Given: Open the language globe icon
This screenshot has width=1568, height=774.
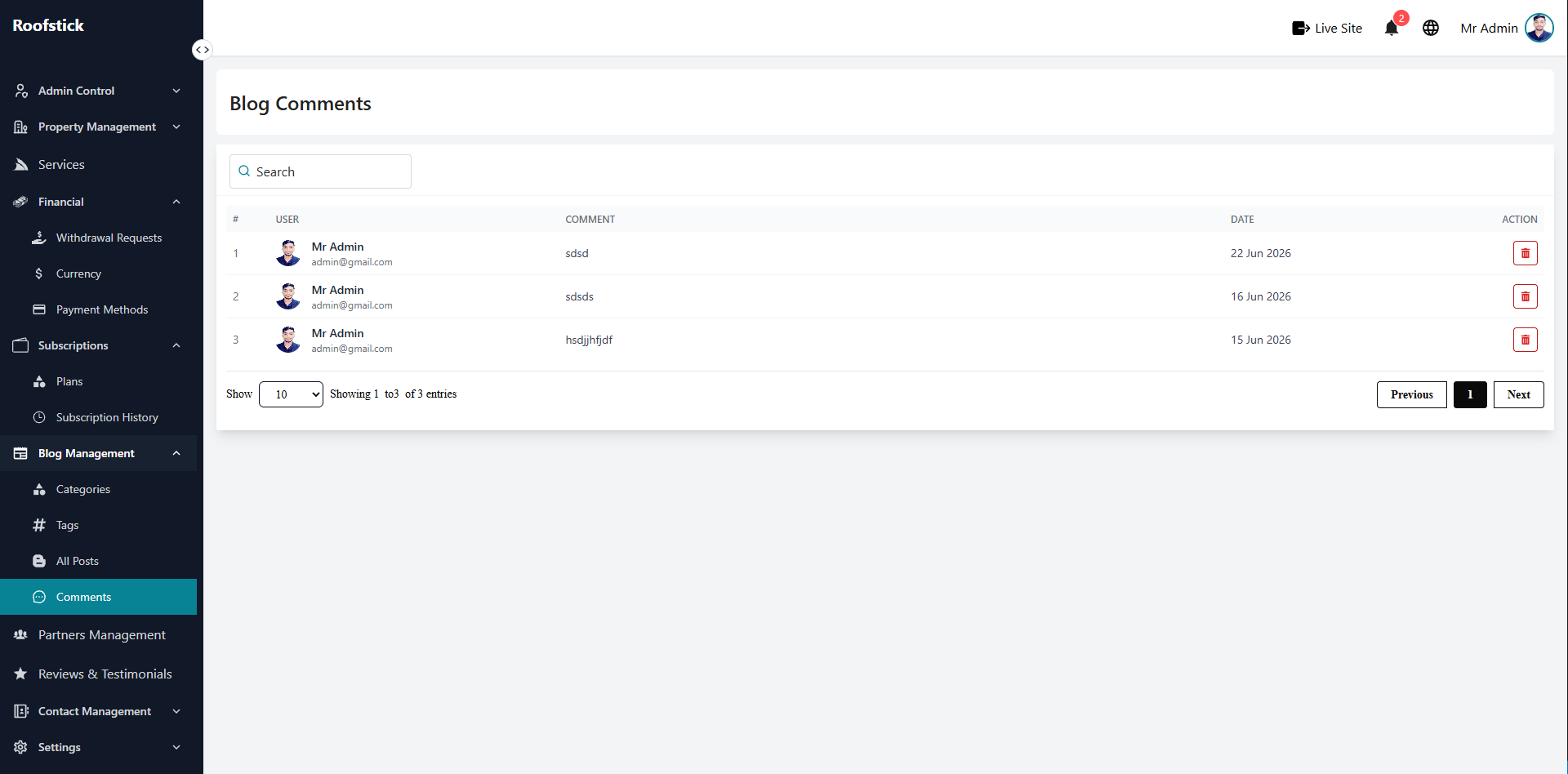Looking at the screenshot, I should pos(1431,28).
